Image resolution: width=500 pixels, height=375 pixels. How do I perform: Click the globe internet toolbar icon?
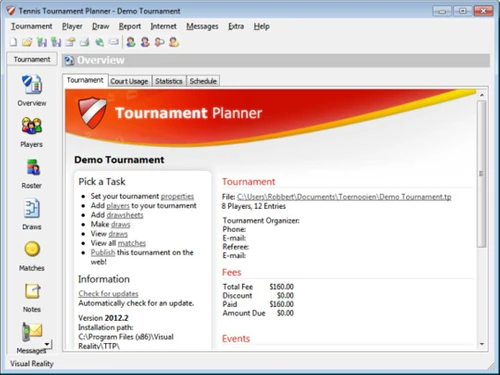click(x=99, y=42)
